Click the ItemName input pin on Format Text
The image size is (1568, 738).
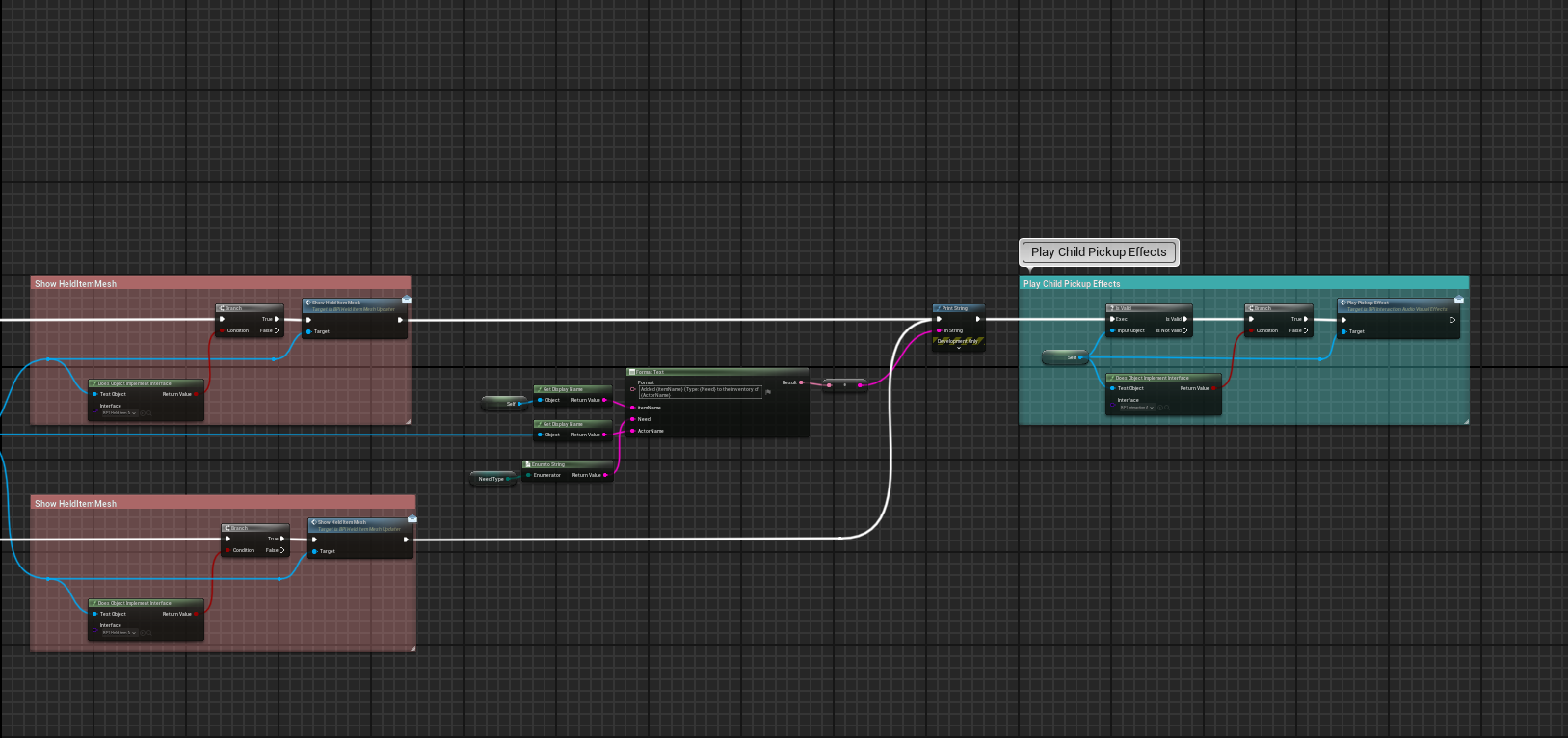tap(632, 408)
